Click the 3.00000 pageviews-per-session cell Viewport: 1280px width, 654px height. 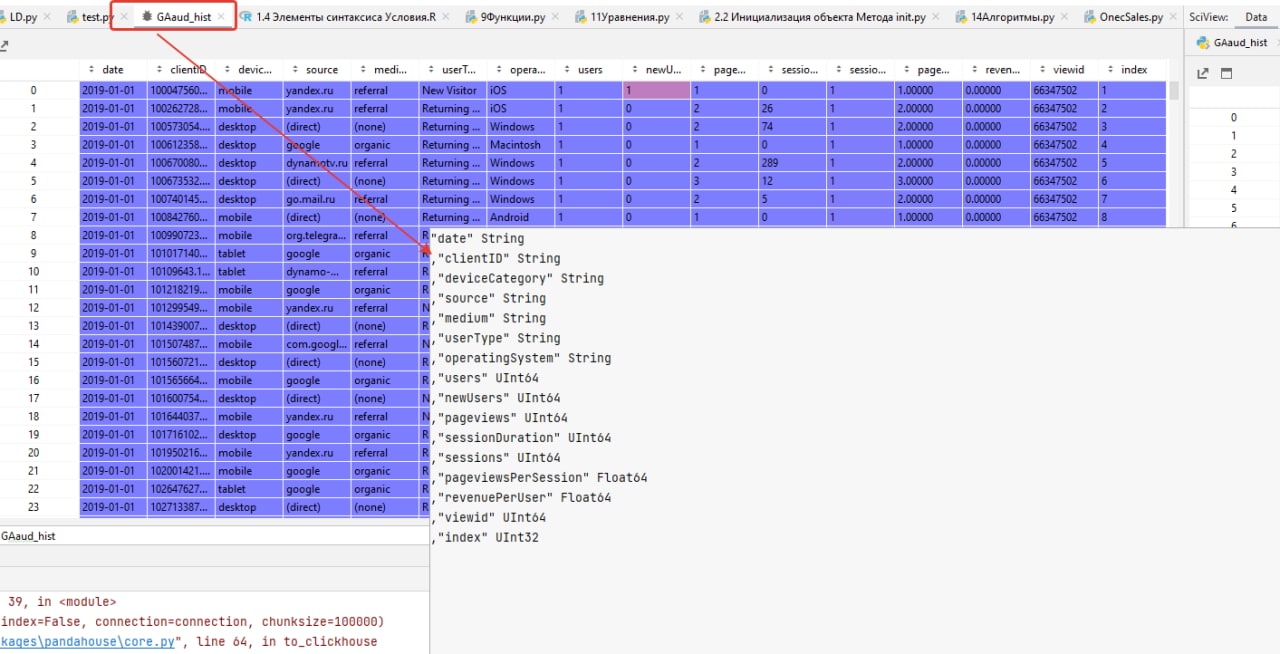929,181
